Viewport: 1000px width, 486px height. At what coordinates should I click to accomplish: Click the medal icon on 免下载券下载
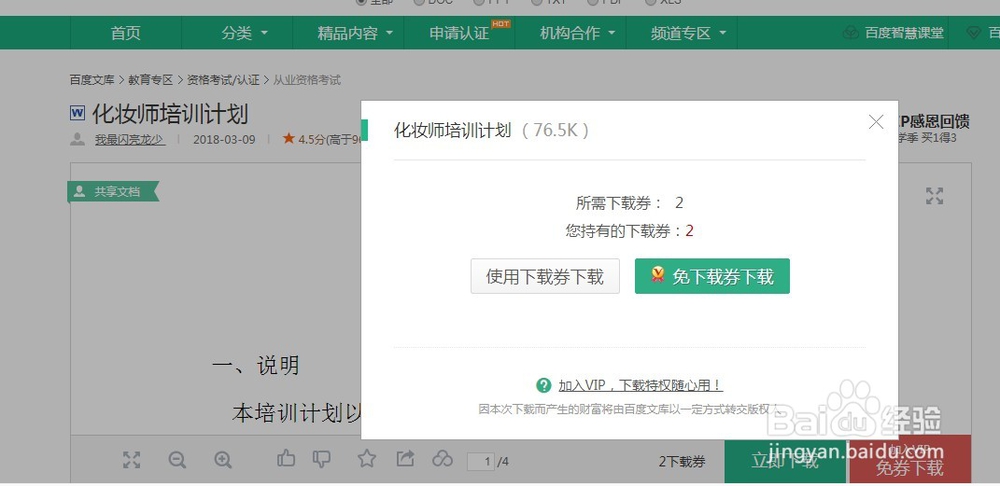click(x=658, y=276)
